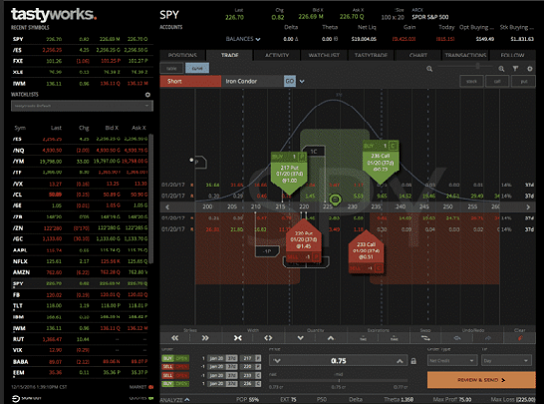Open the watchlist selector dropdown

(82, 106)
